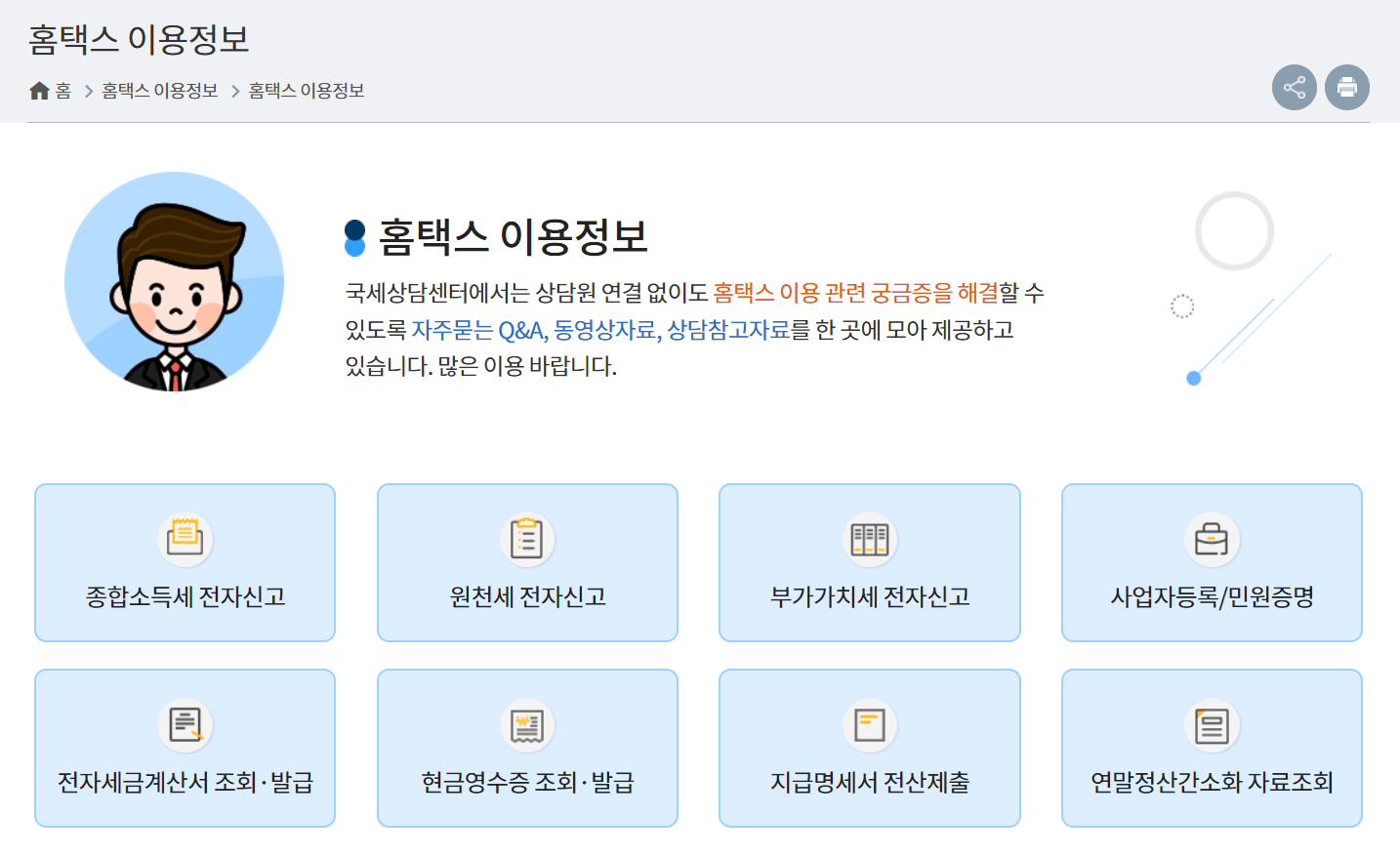Click the print icon at top right
This screenshot has height=857, width=1400.
coord(1346,88)
